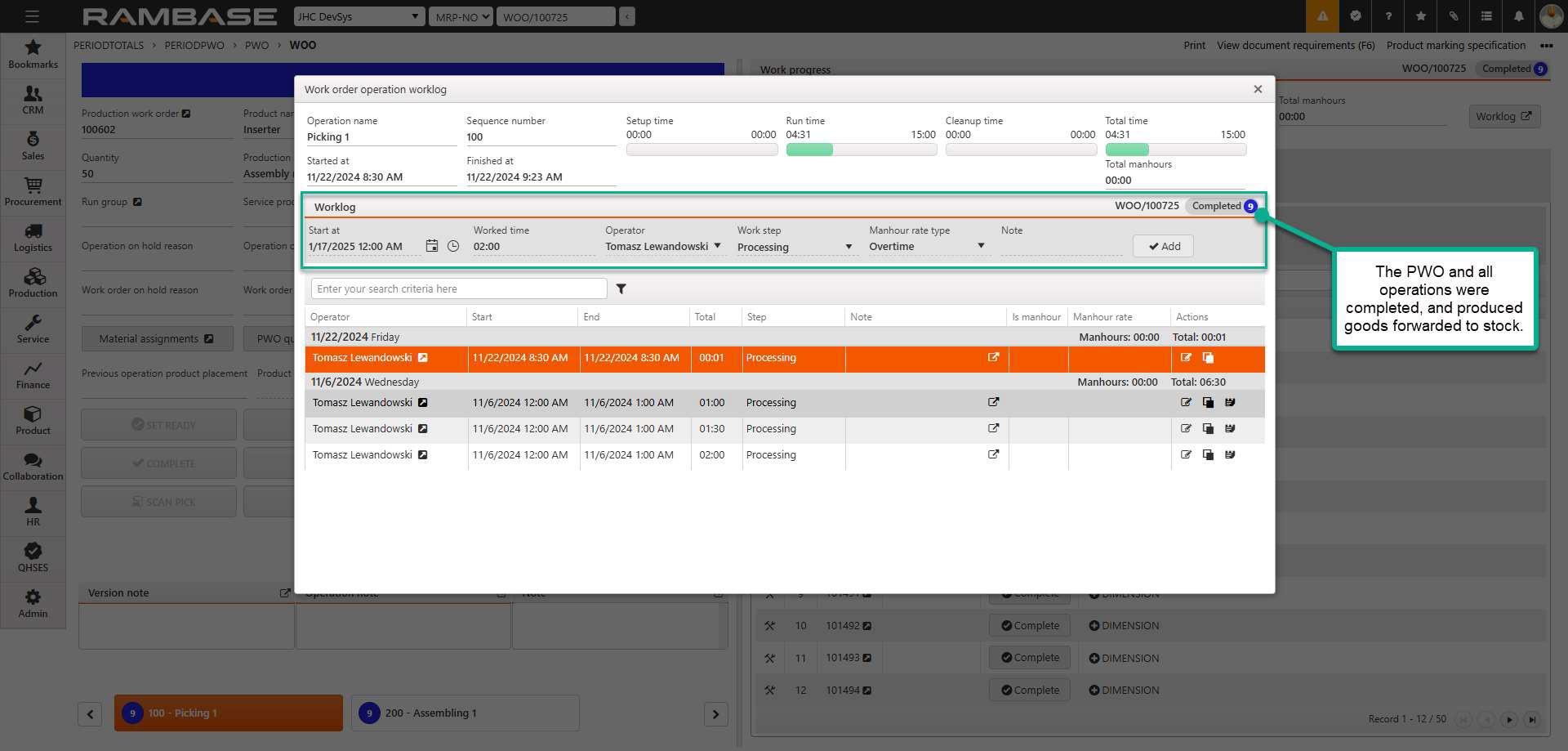Click Print in the top-right menu

tap(1194, 46)
